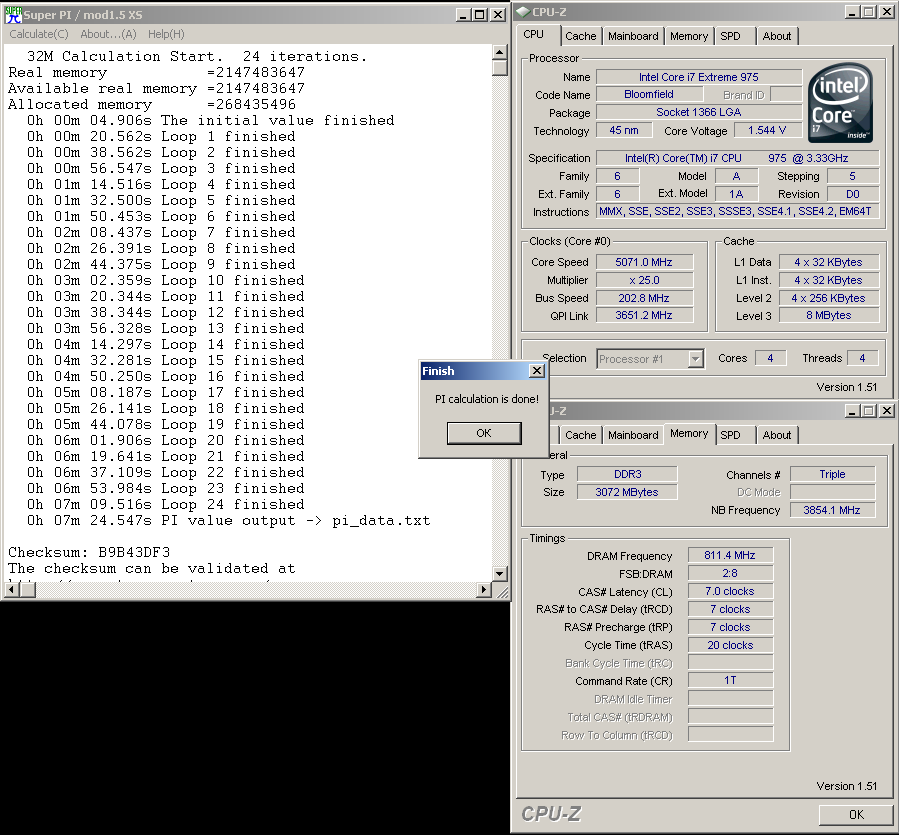
Task: Close the Super PI window
Action: [498, 15]
